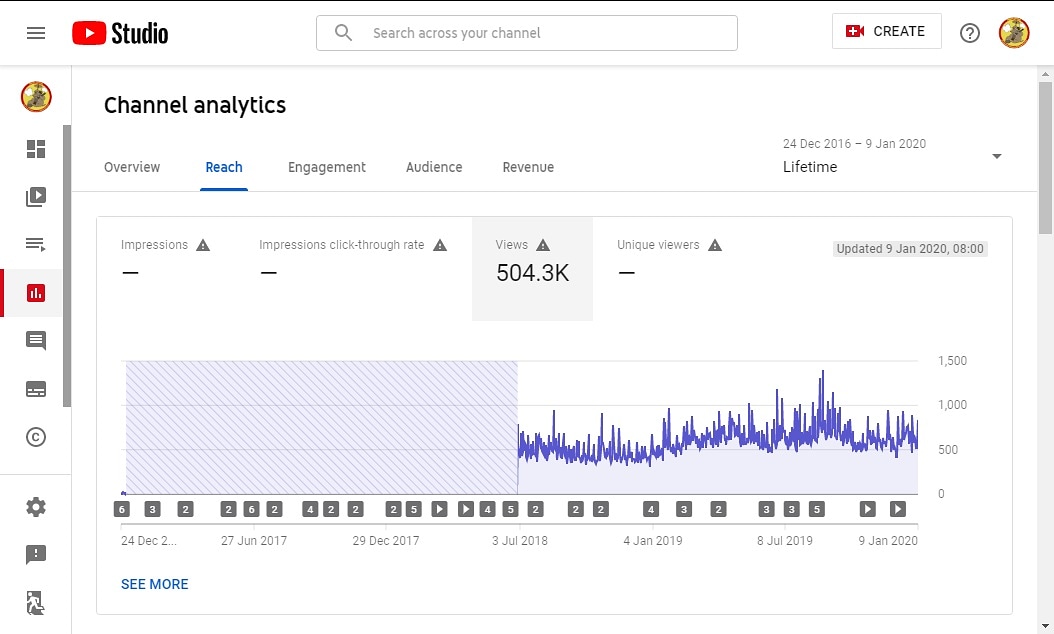Open Playlists from the sidebar
The height and width of the screenshot is (634, 1054).
pos(36,244)
